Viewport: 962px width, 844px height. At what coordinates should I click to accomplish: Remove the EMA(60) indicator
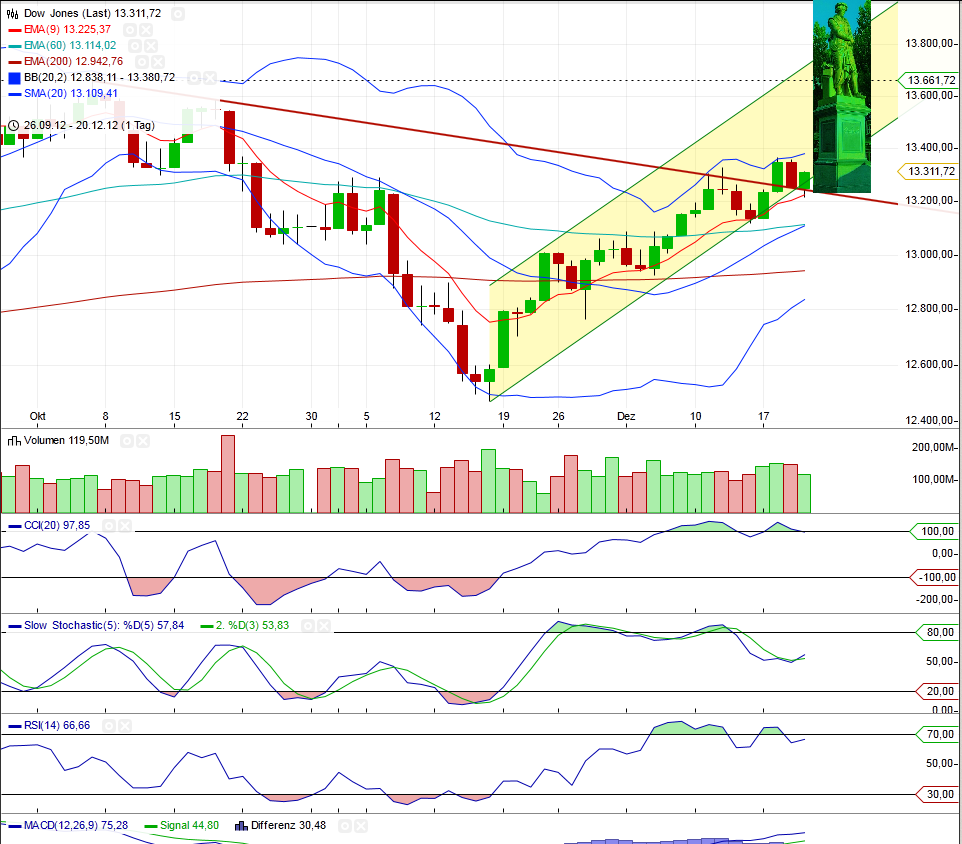coord(150,45)
